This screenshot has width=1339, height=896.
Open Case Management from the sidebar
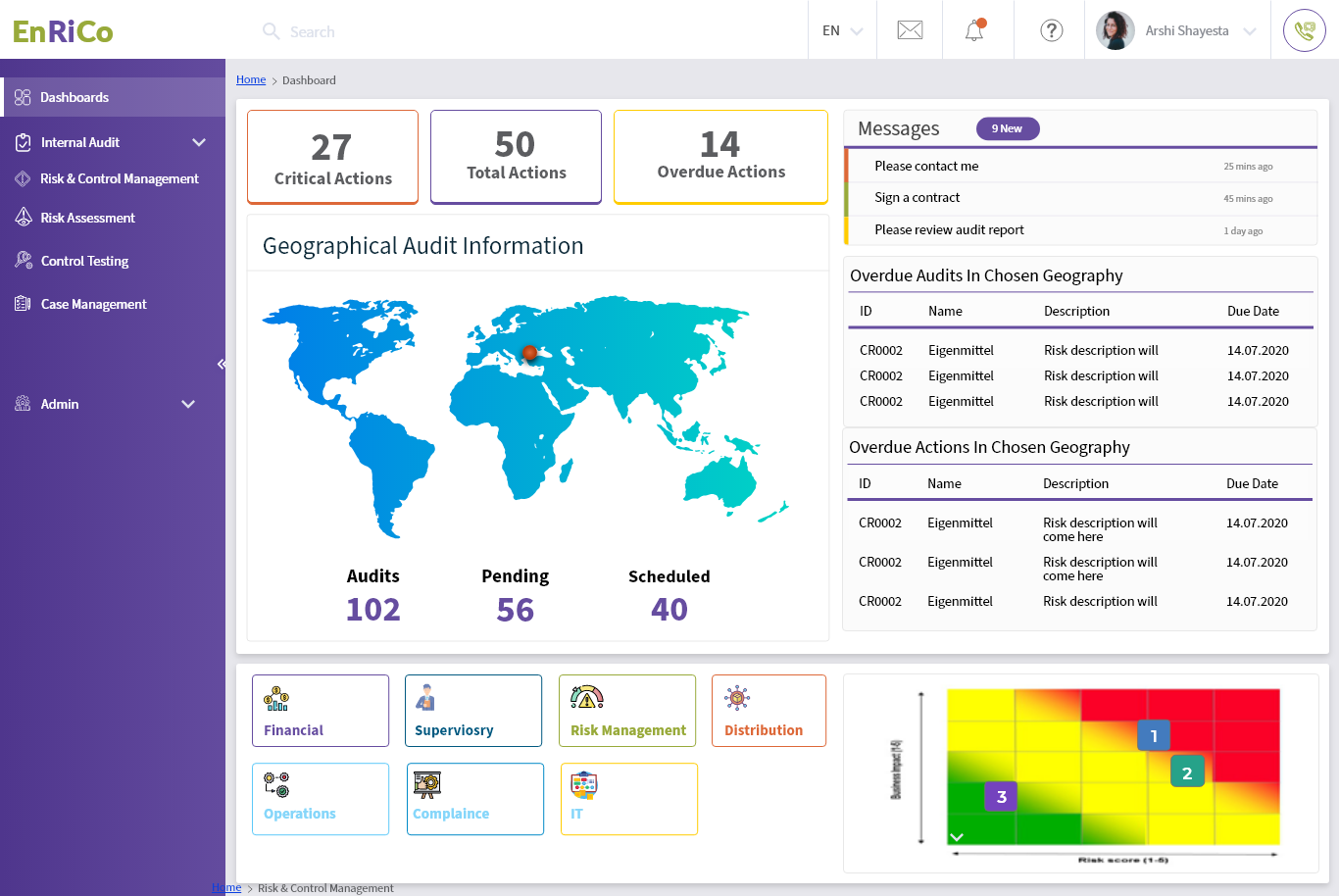point(22,303)
